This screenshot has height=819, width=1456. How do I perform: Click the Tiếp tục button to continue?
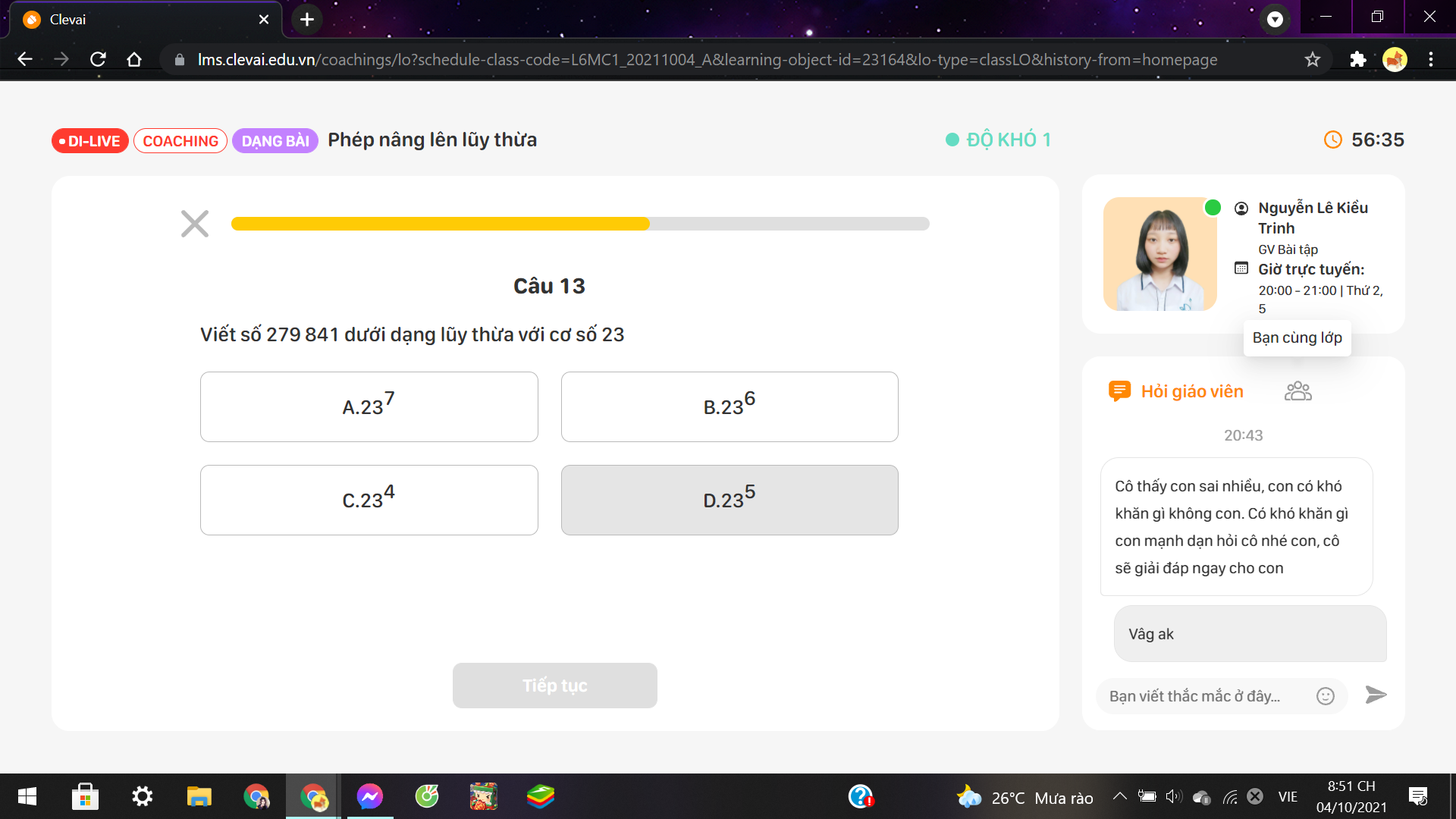[553, 684]
